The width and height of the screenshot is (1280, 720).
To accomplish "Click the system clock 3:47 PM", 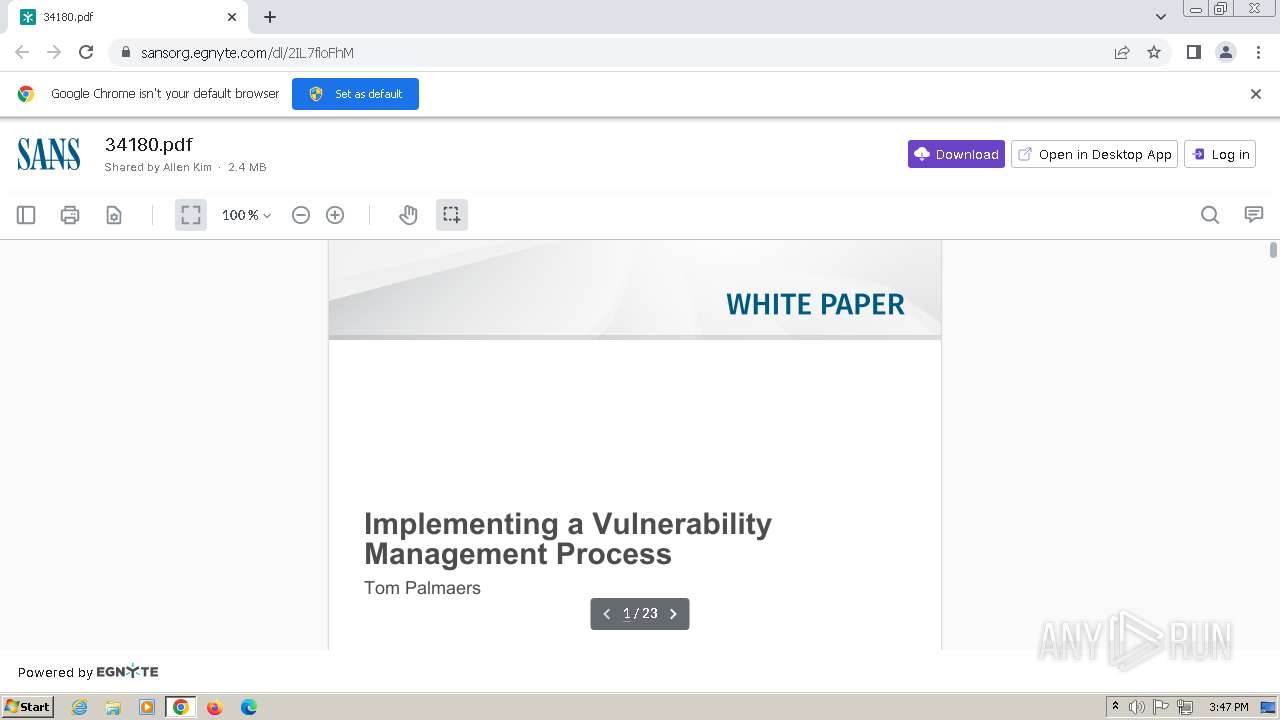I will click(x=1229, y=707).
